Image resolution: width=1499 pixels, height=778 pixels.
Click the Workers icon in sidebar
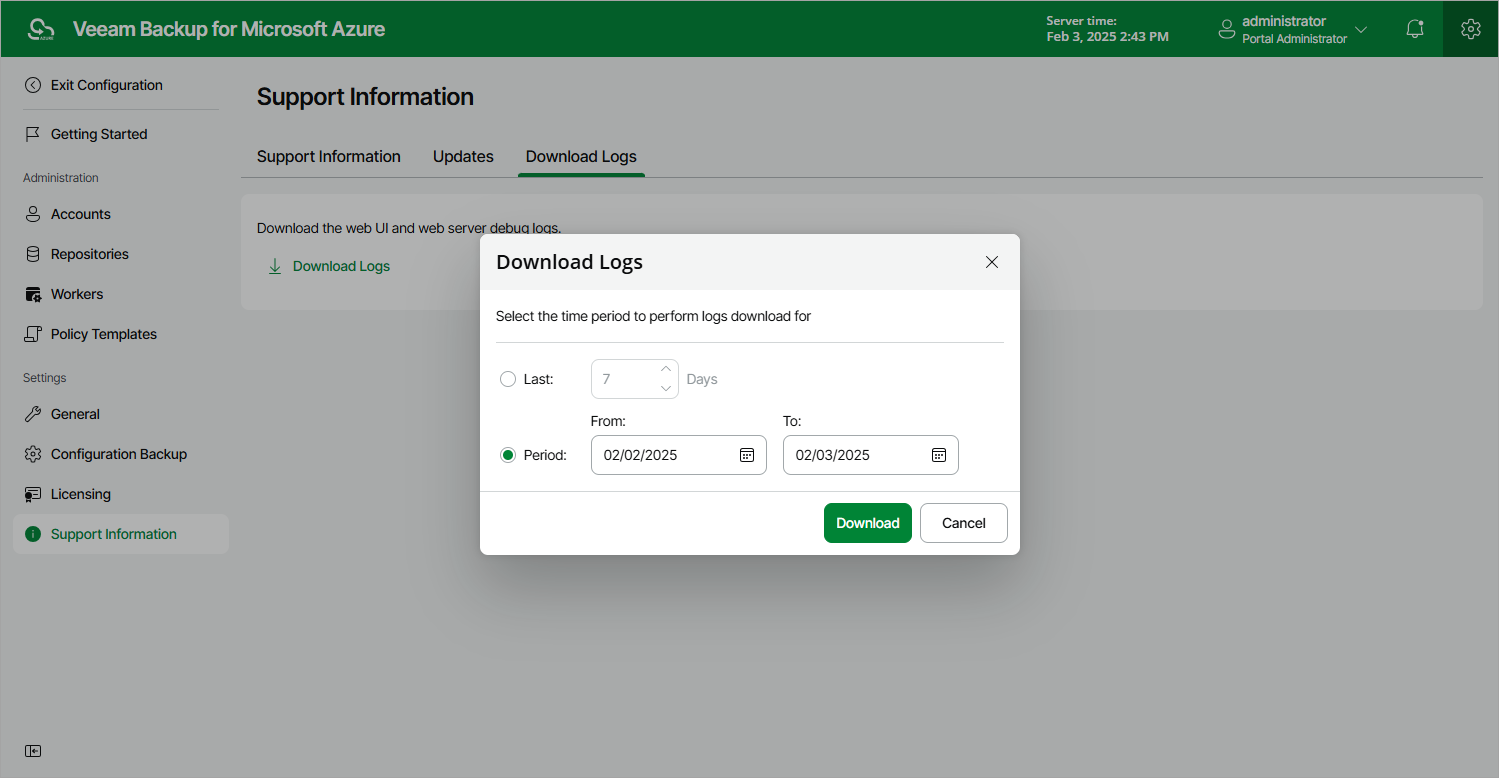click(x=33, y=294)
